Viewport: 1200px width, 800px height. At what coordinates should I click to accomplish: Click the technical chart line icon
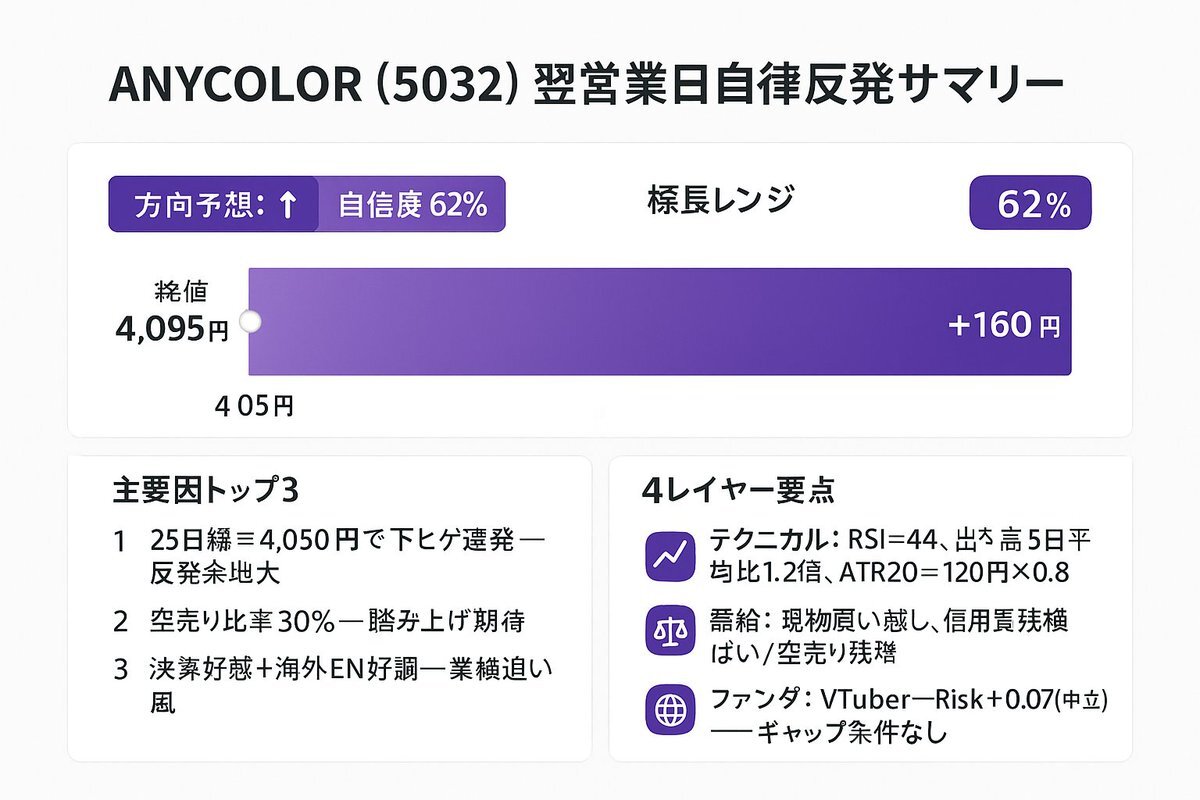tap(667, 558)
